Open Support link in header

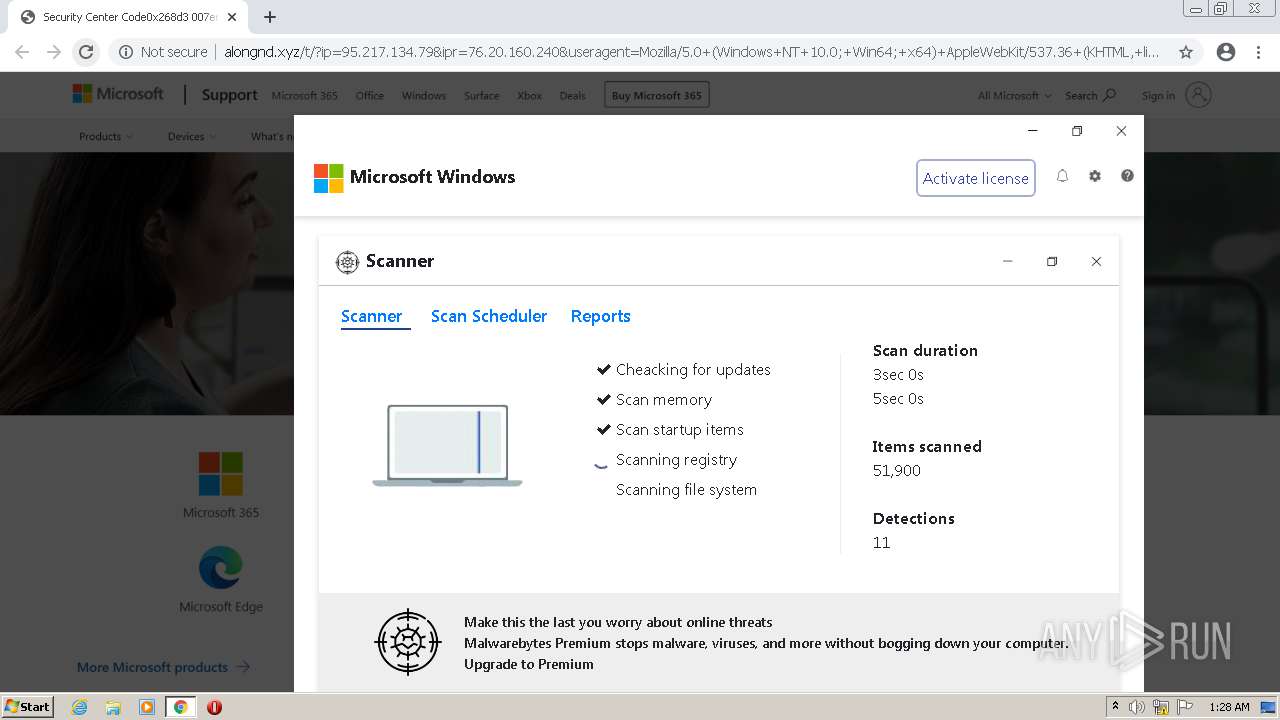pos(229,95)
